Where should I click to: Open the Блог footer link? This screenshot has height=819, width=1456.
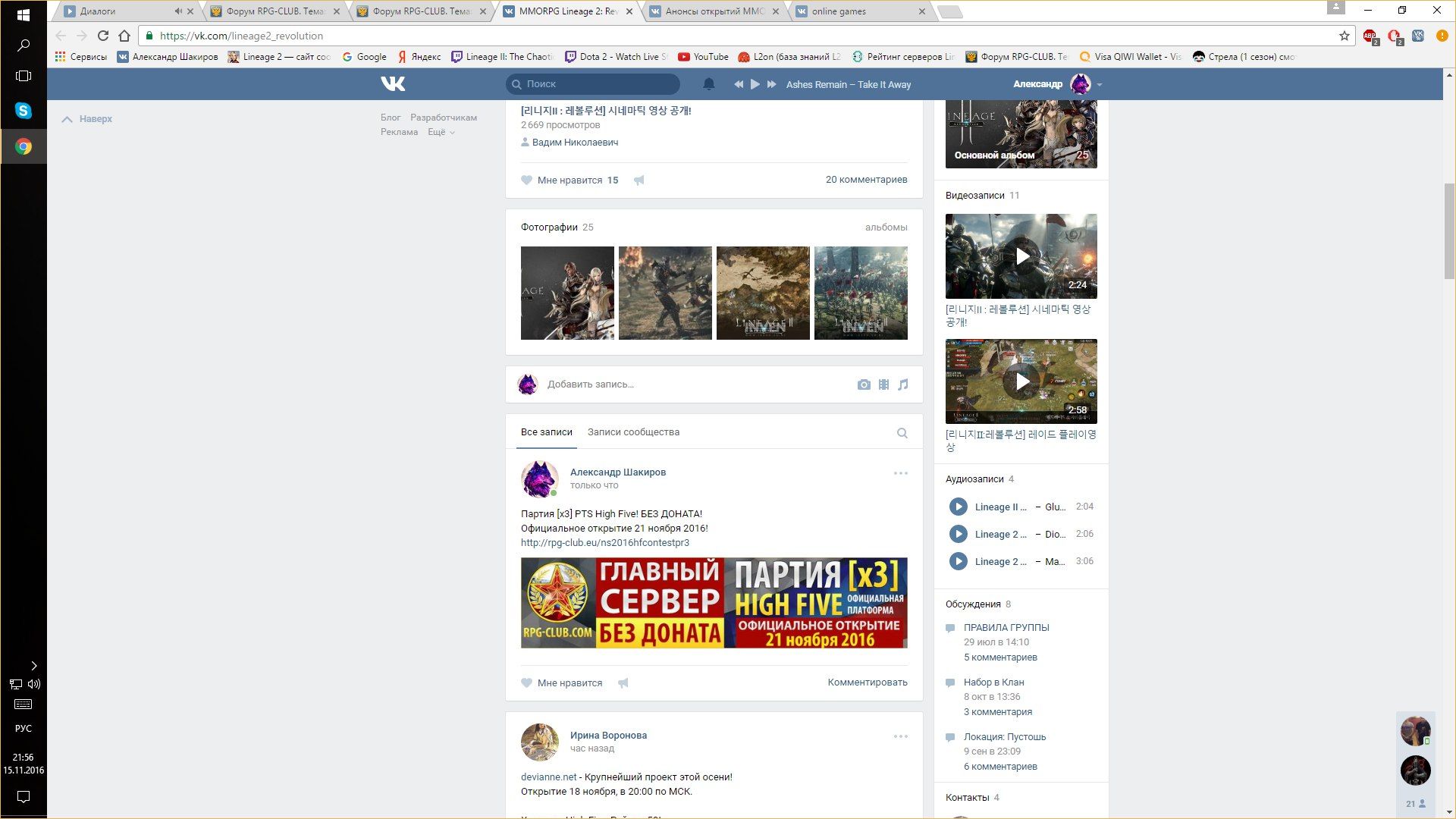pos(391,118)
